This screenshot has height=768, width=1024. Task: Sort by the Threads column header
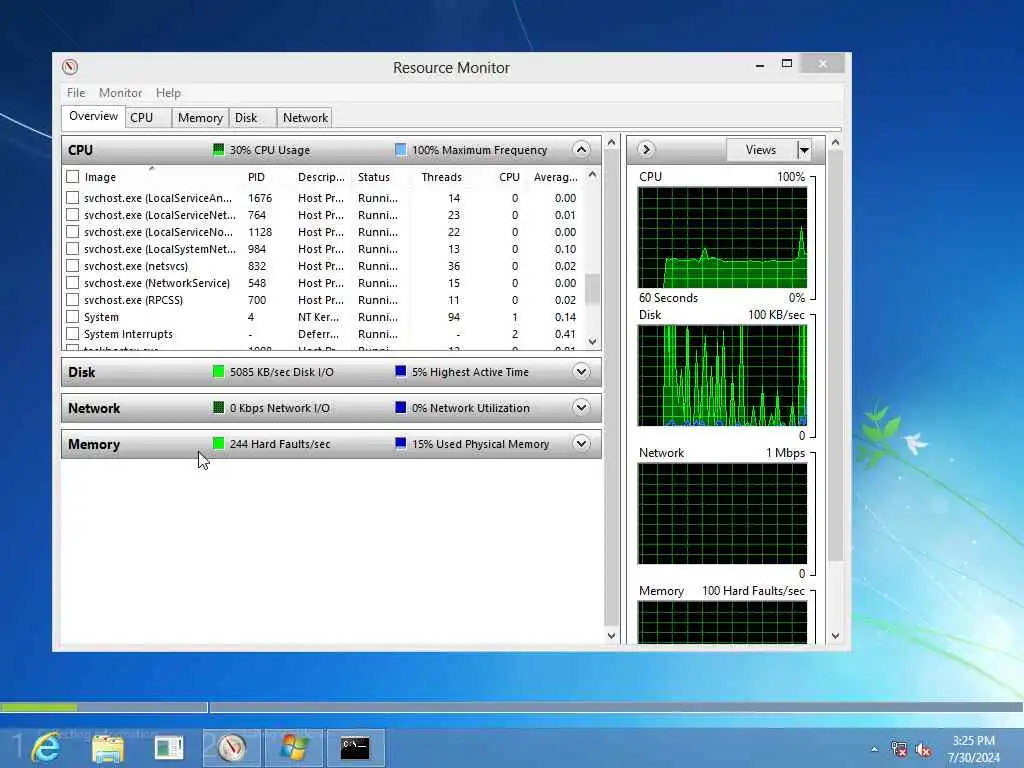[x=441, y=177]
